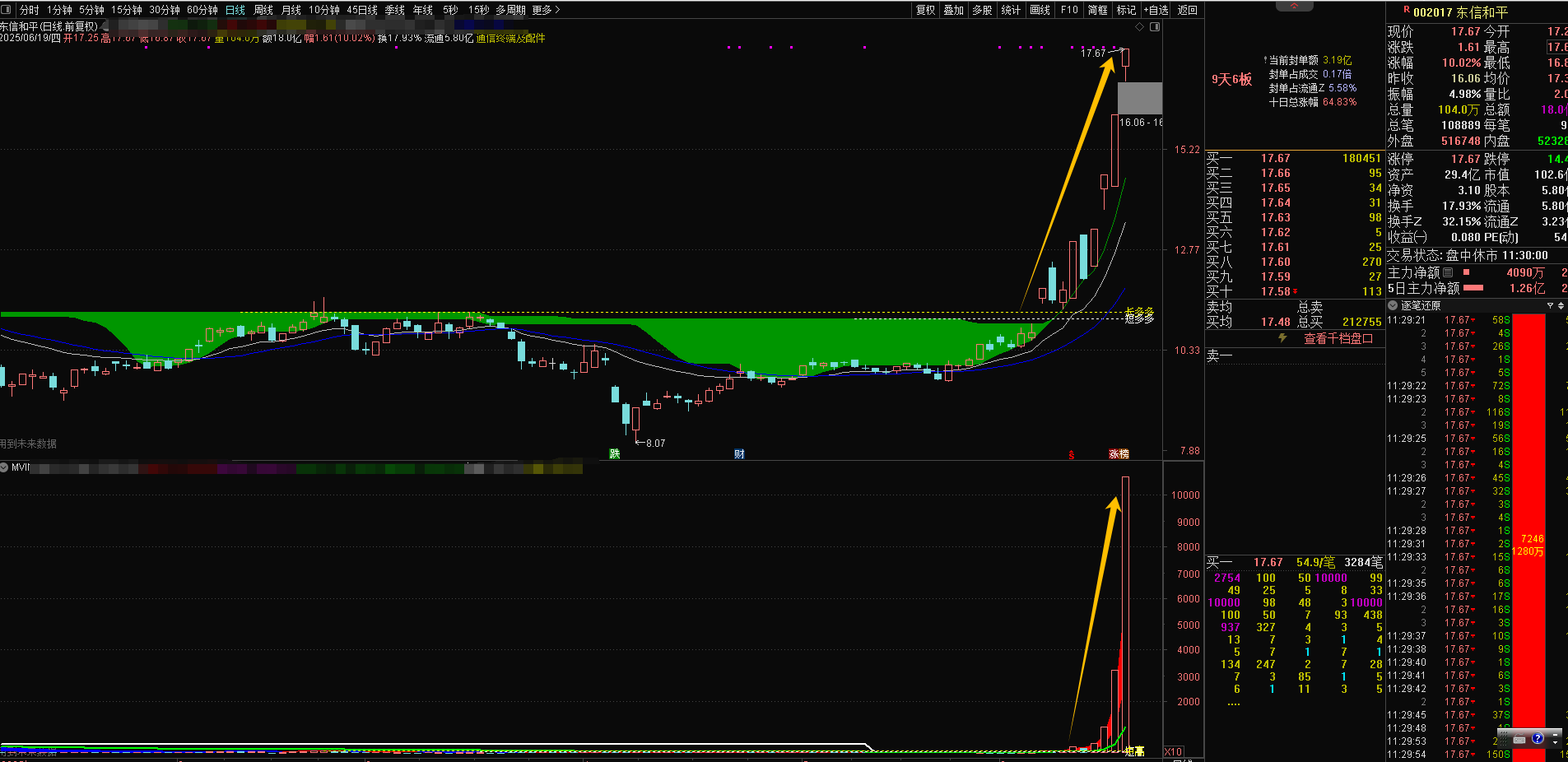The image size is (1568, 762).
Task: Select the 5秒 period tab
Action: 450,10
